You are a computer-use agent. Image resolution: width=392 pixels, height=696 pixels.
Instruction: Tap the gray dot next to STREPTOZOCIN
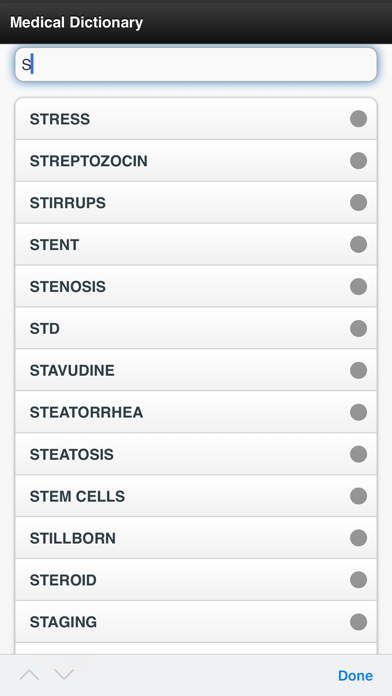pos(358,161)
